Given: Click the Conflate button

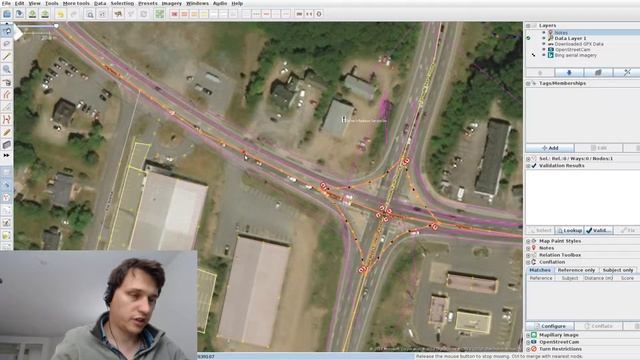Looking at the screenshot, I should click(x=598, y=326).
